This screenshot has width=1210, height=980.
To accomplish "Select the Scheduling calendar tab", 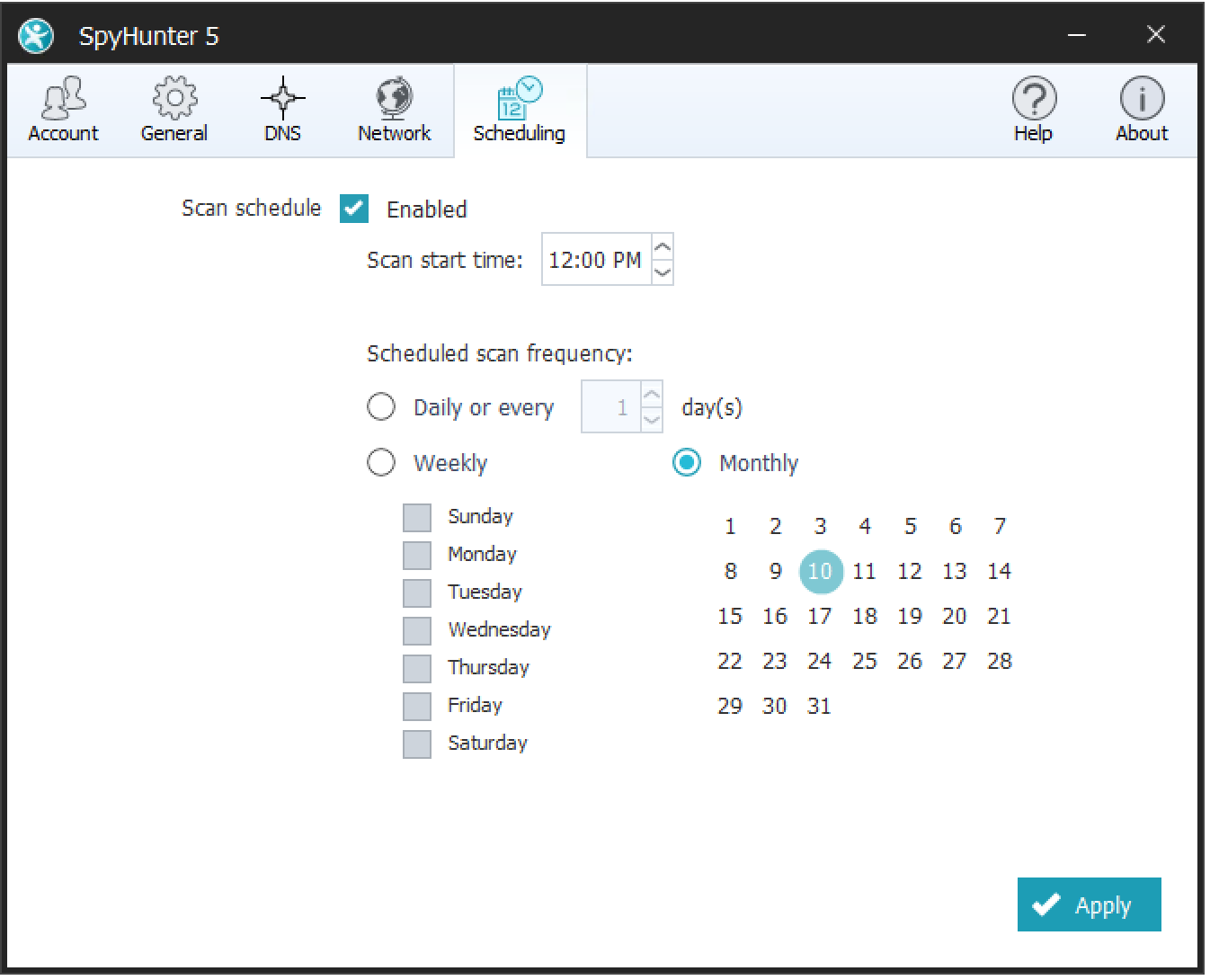I will (520, 110).
